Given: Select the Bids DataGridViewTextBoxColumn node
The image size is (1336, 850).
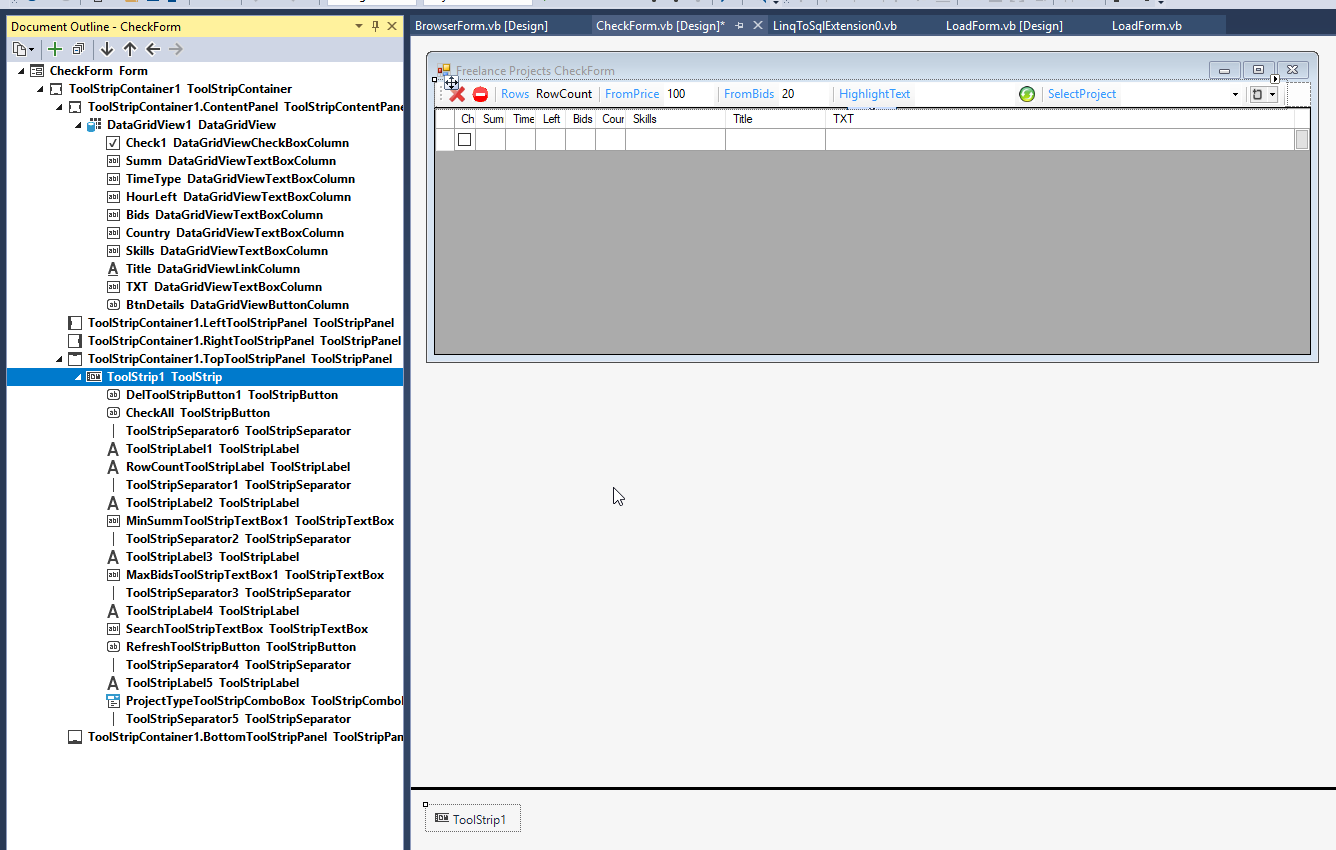Looking at the screenshot, I should [224, 215].
